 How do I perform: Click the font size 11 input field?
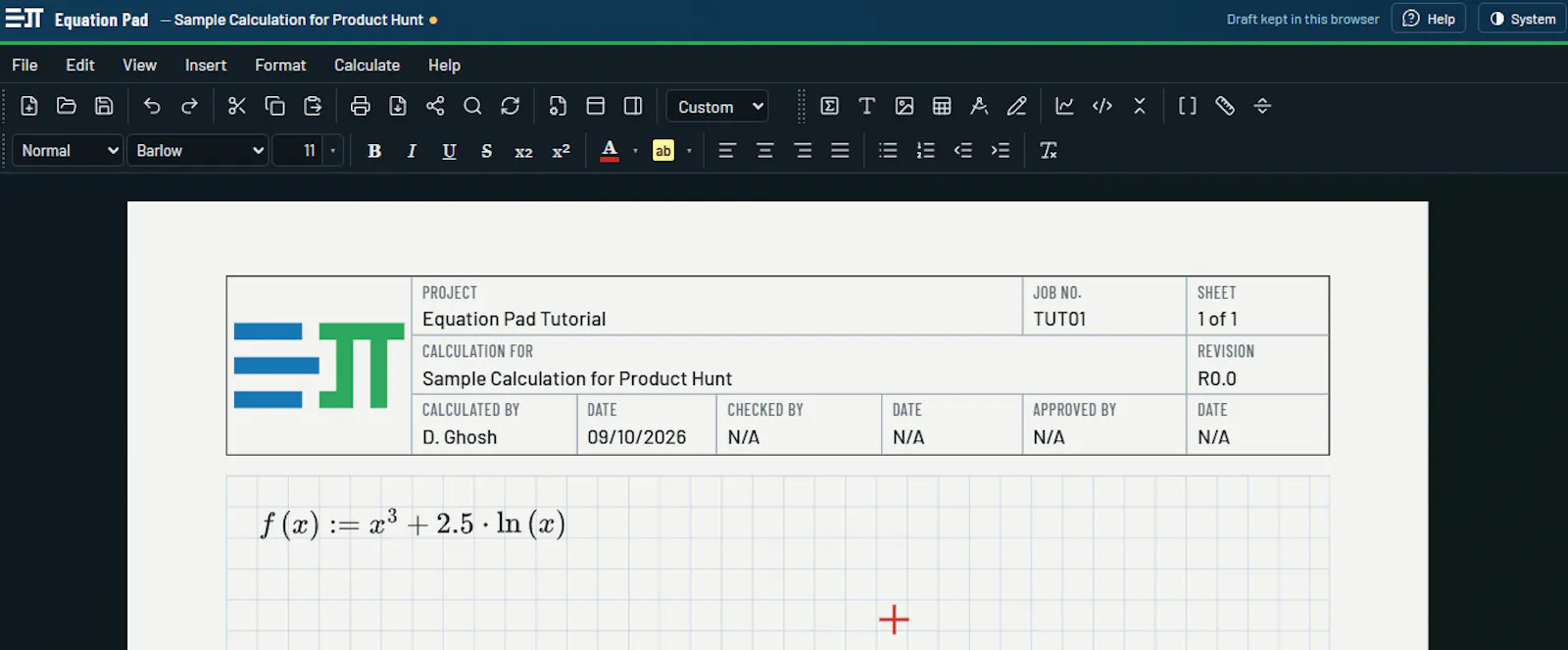coord(300,150)
